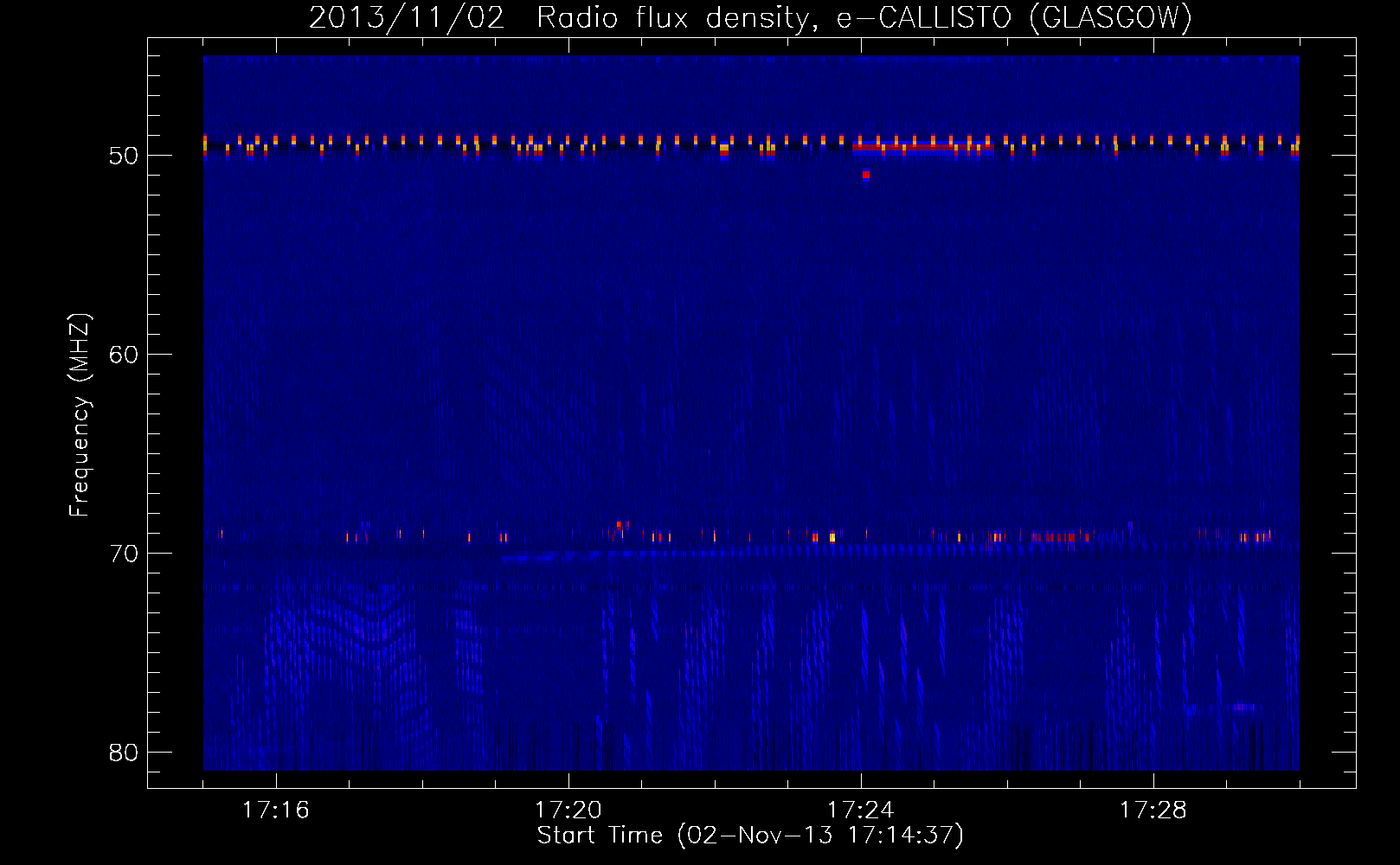Click the 'Frequency (MHZ)' axis label

tap(80, 415)
